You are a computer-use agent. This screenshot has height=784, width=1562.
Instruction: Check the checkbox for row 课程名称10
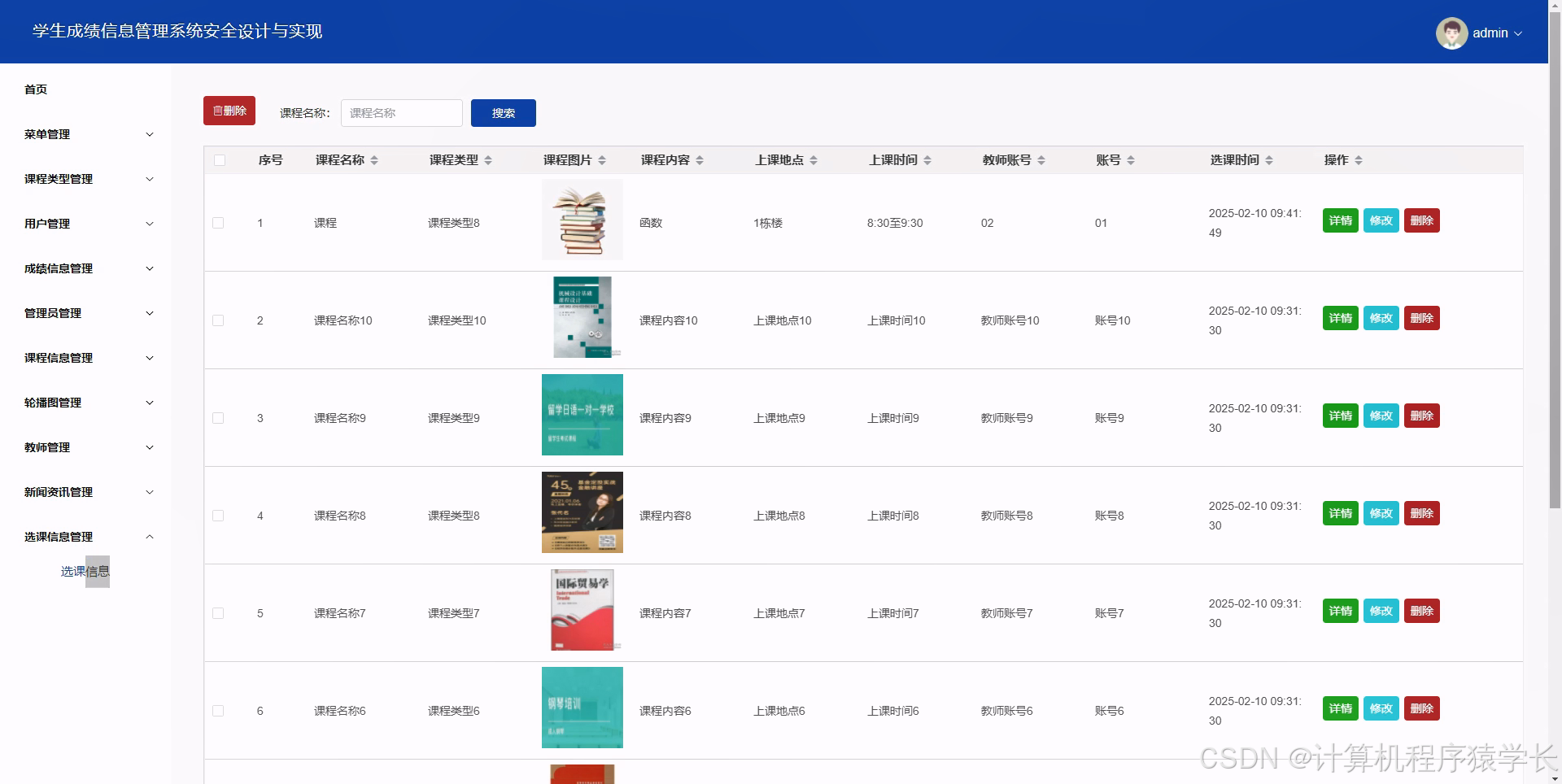pos(218,320)
